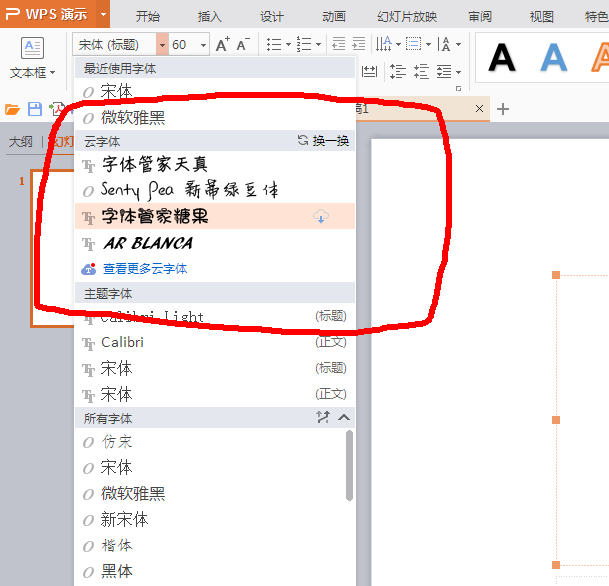Click the distributed alignment icon

click(369, 72)
